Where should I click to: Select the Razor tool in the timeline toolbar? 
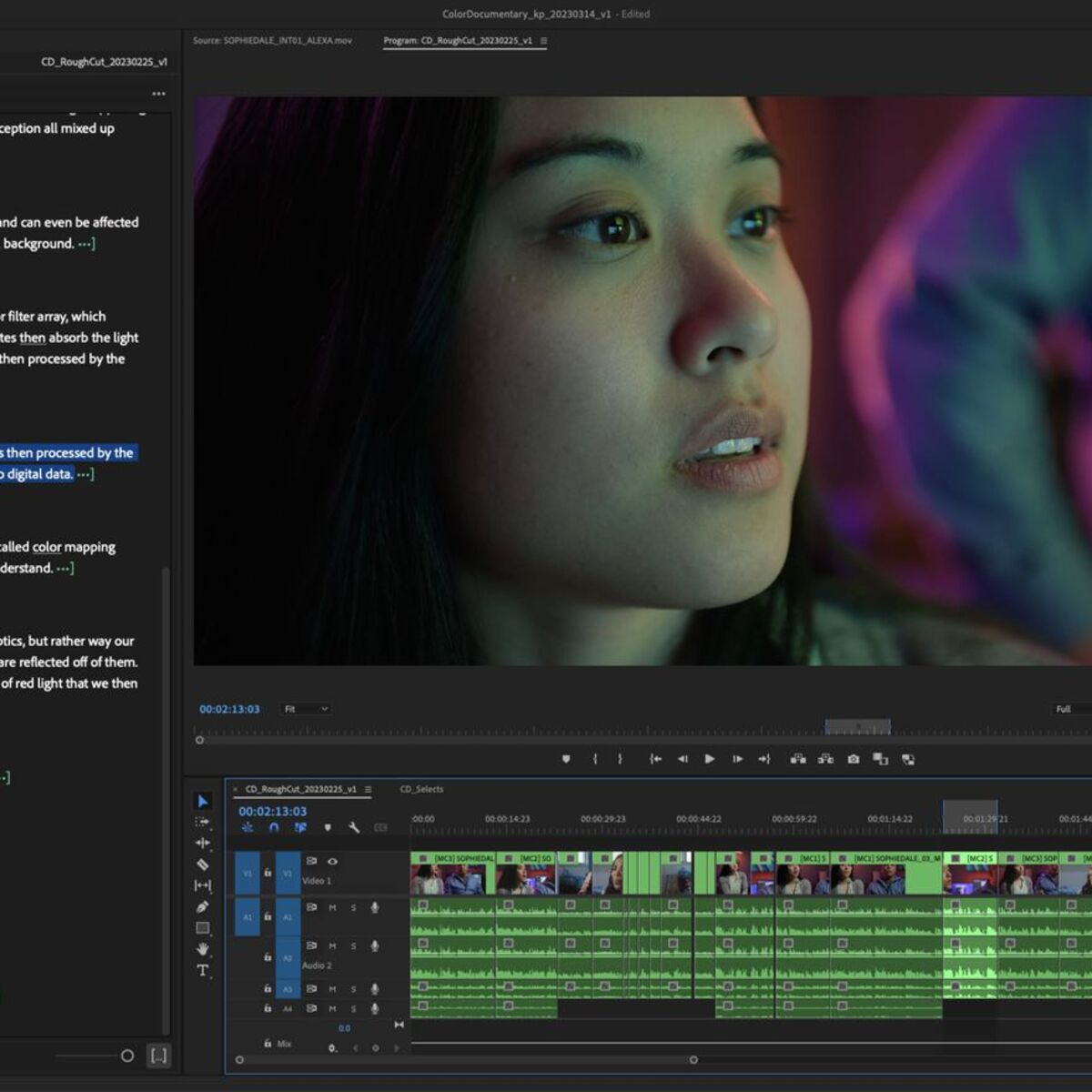(202, 863)
